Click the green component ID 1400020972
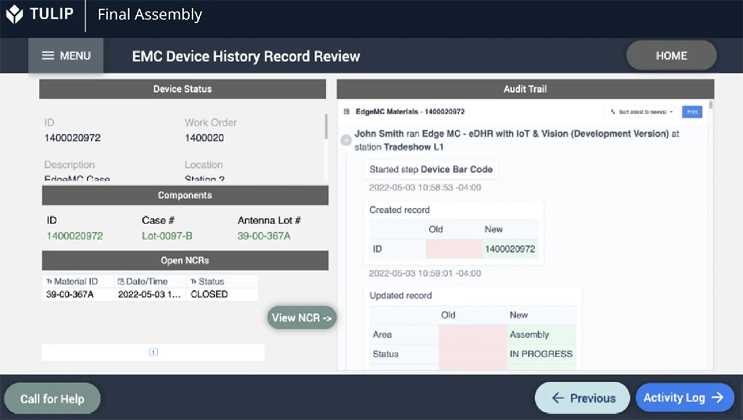The width and height of the screenshot is (743, 420). pos(75,236)
